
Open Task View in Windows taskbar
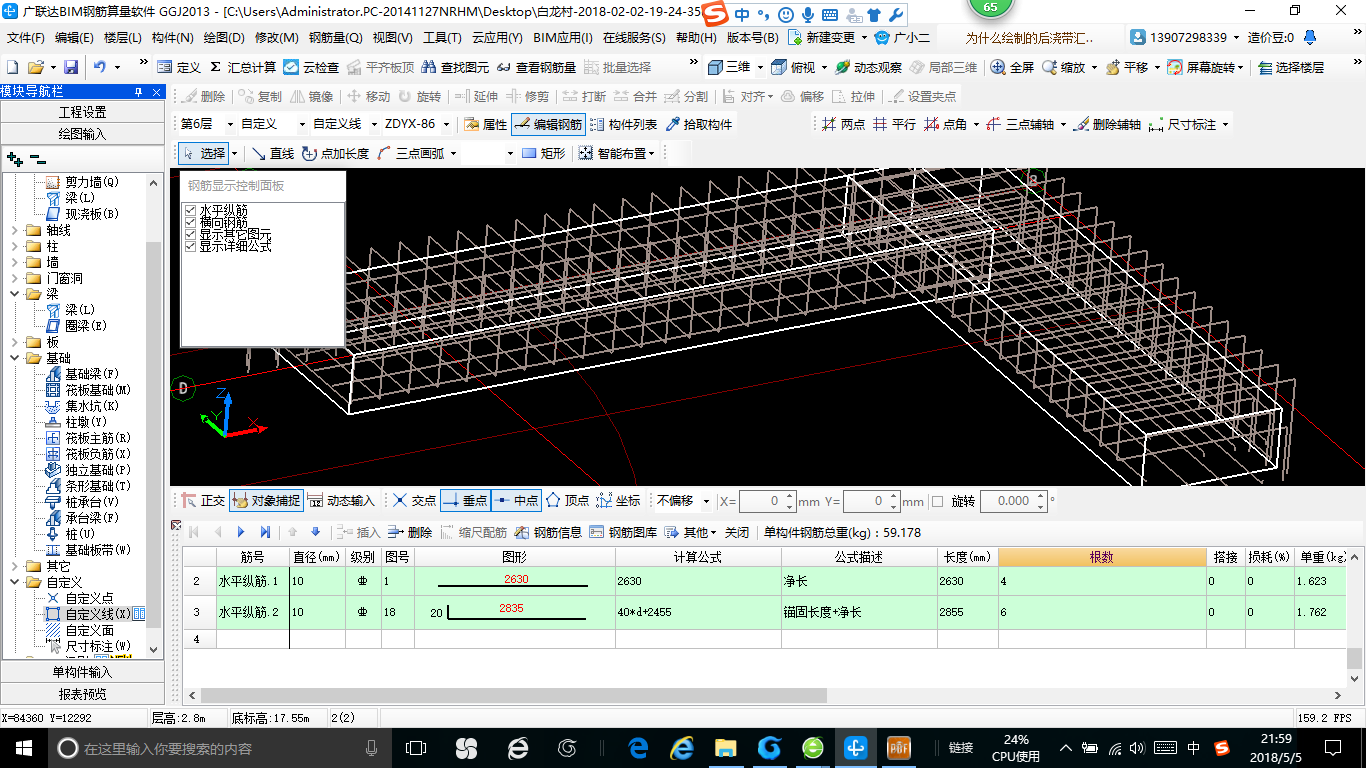coord(415,747)
